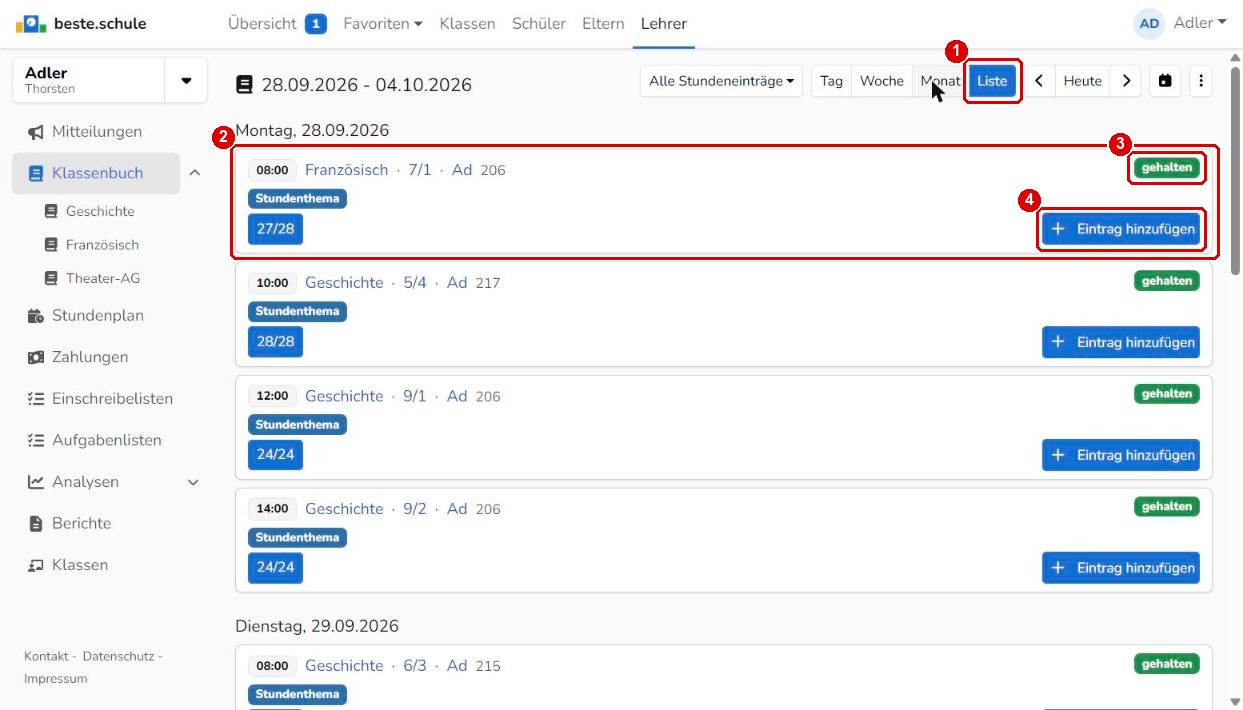Open the Übersicht tab
Screen dimensions: 1243x710
(277, 23)
